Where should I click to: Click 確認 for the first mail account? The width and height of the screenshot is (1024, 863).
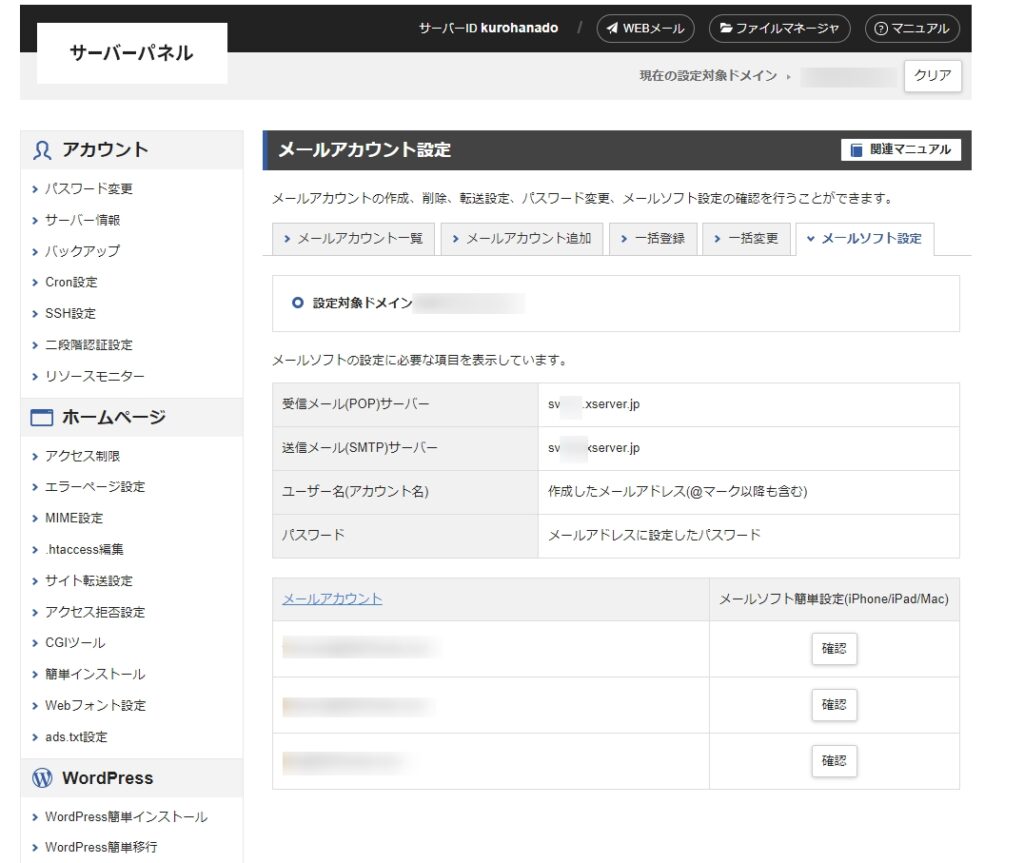click(833, 649)
